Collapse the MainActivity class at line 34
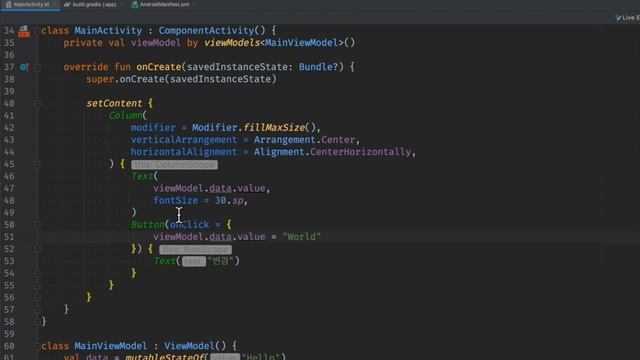Screen dimensions: 640x360 click(37, 31)
